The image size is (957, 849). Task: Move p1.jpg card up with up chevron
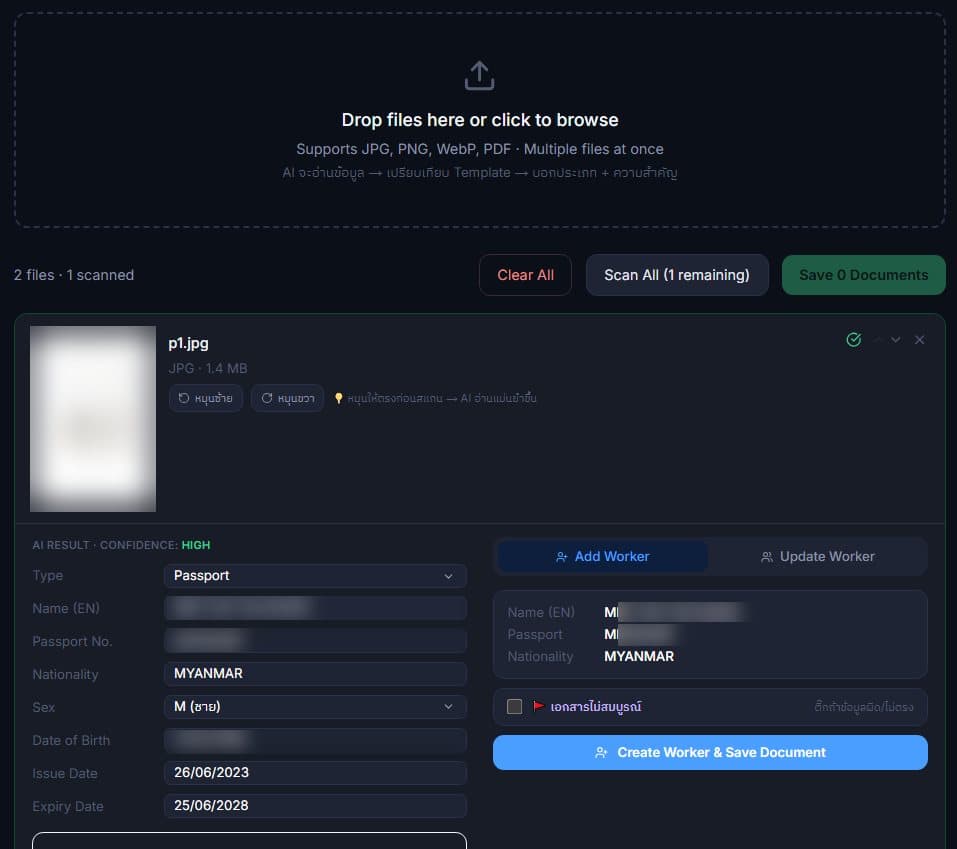coord(878,339)
